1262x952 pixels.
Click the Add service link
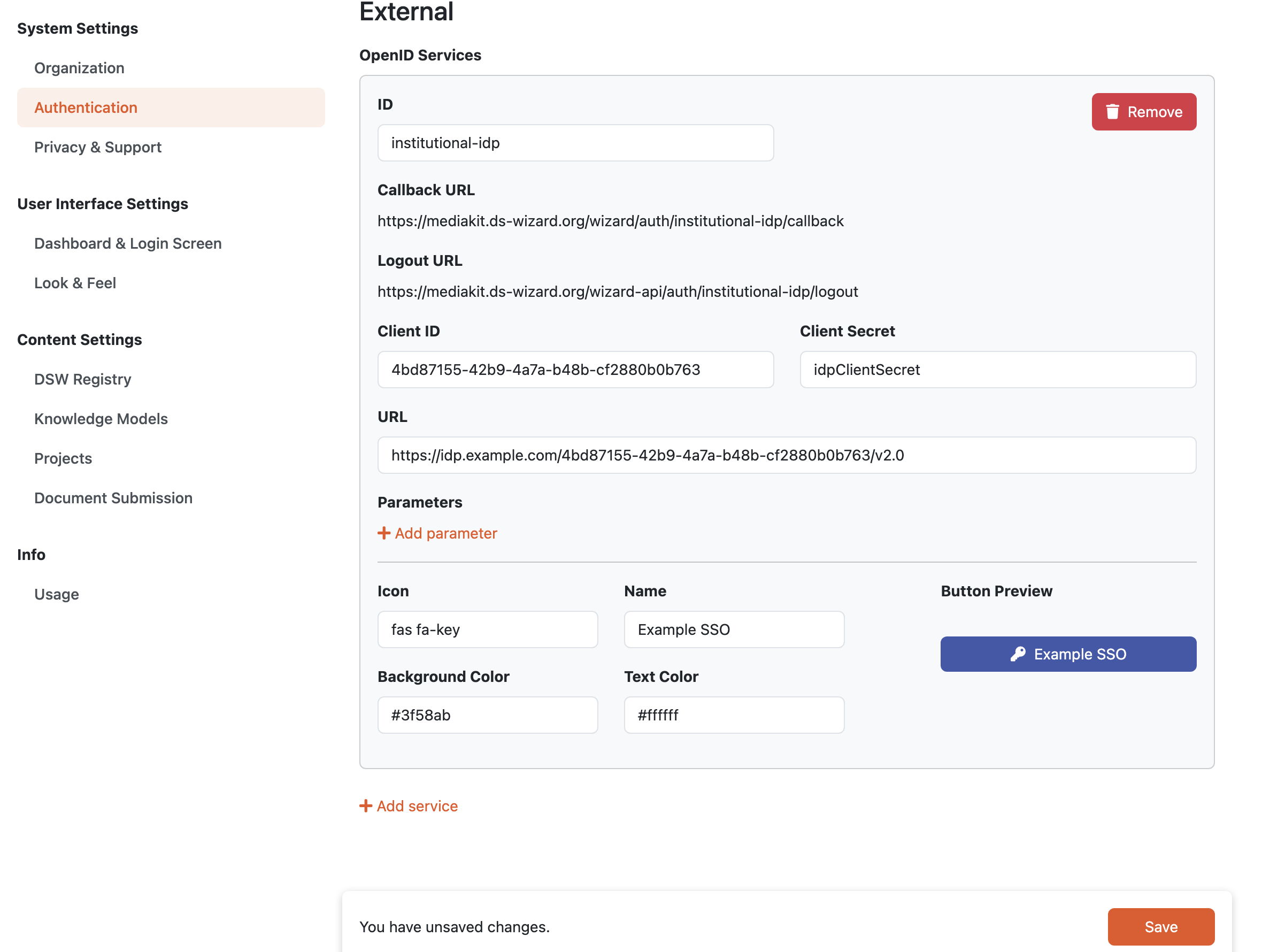click(x=409, y=806)
